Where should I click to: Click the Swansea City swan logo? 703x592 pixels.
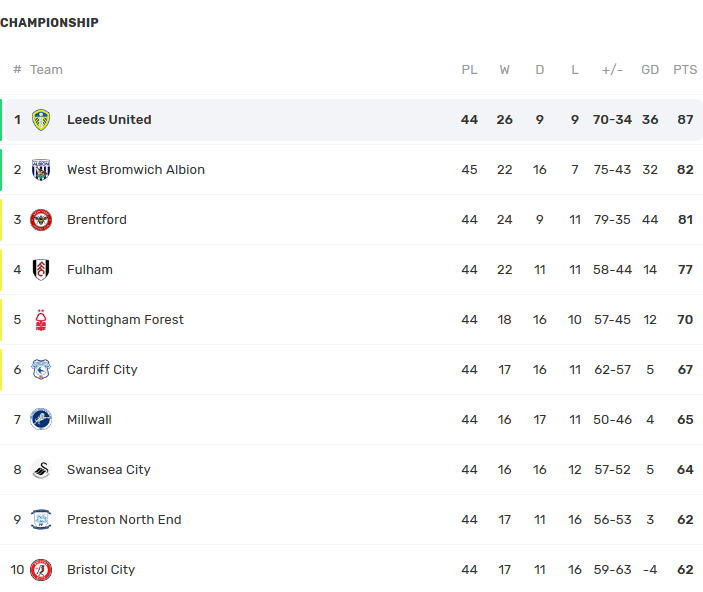41,470
